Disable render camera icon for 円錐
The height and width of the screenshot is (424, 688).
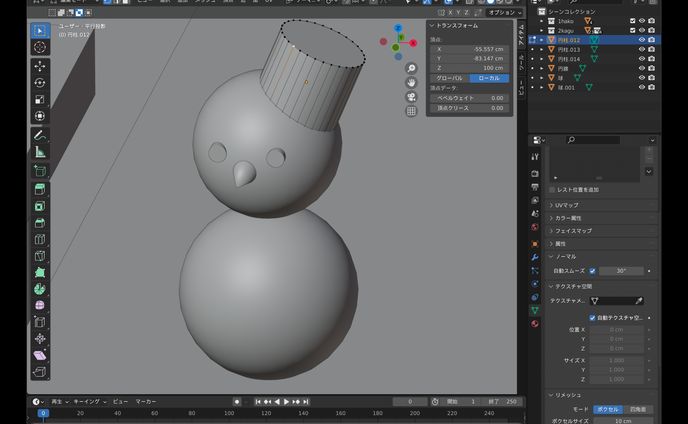coord(652,68)
